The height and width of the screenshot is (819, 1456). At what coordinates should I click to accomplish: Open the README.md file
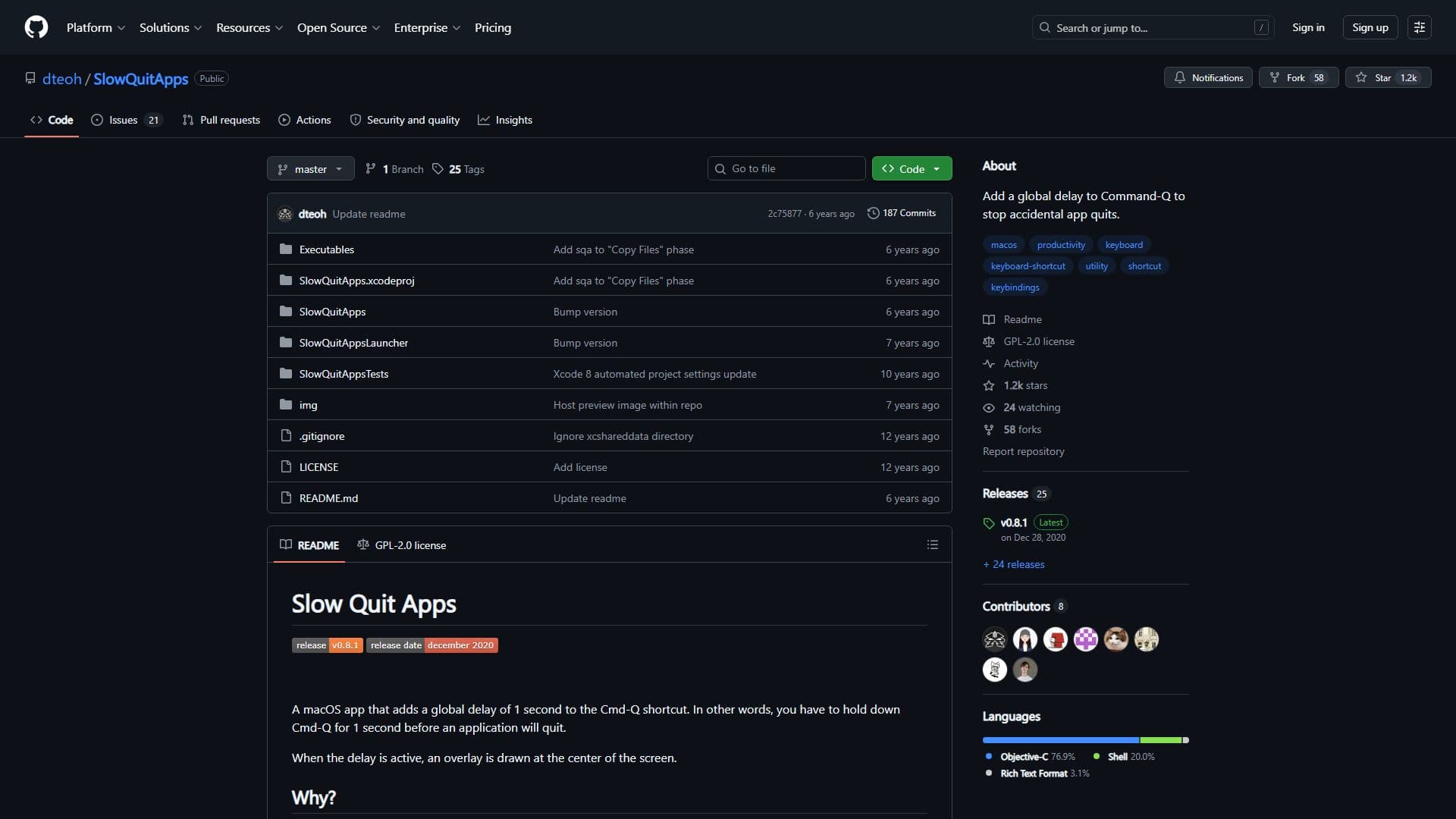[328, 498]
